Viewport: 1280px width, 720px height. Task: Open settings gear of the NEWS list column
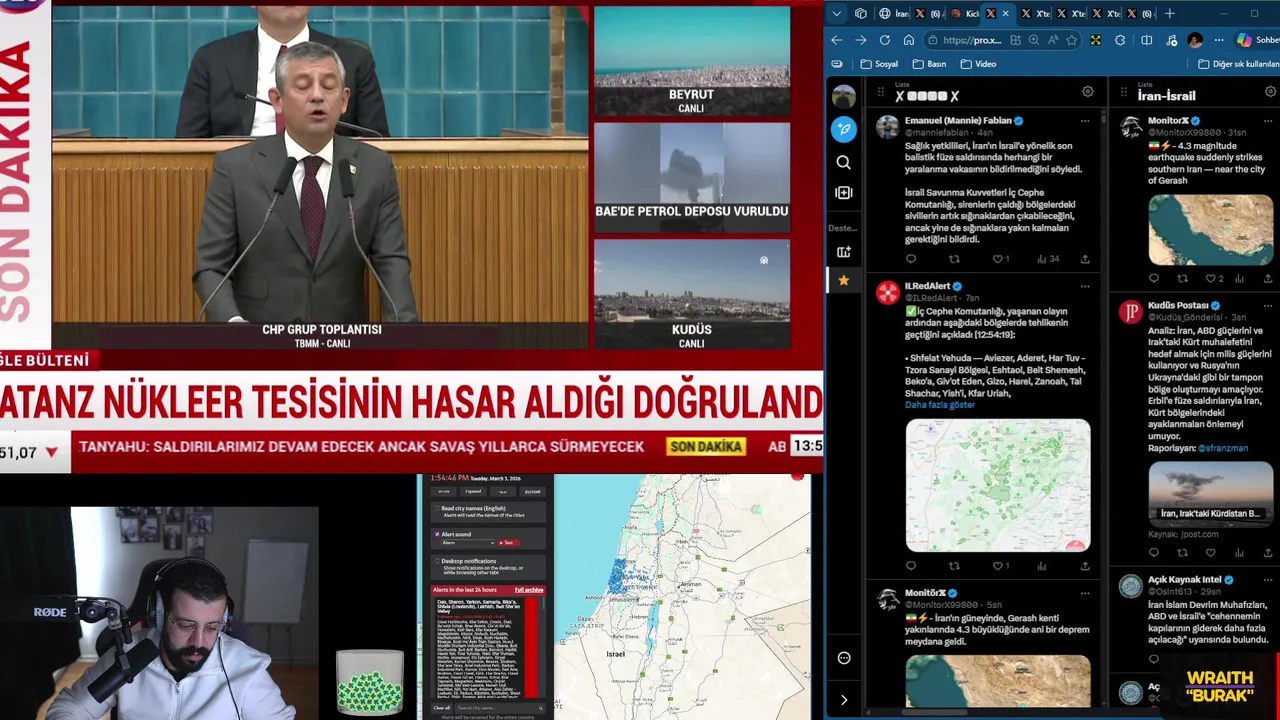(1088, 92)
